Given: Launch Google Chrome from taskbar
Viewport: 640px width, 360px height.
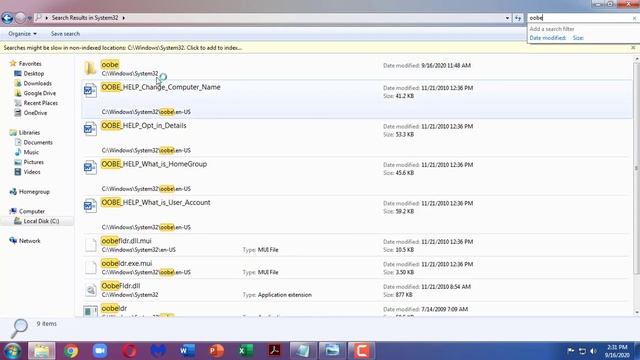Looking at the screenshot, I should point(71,351).
